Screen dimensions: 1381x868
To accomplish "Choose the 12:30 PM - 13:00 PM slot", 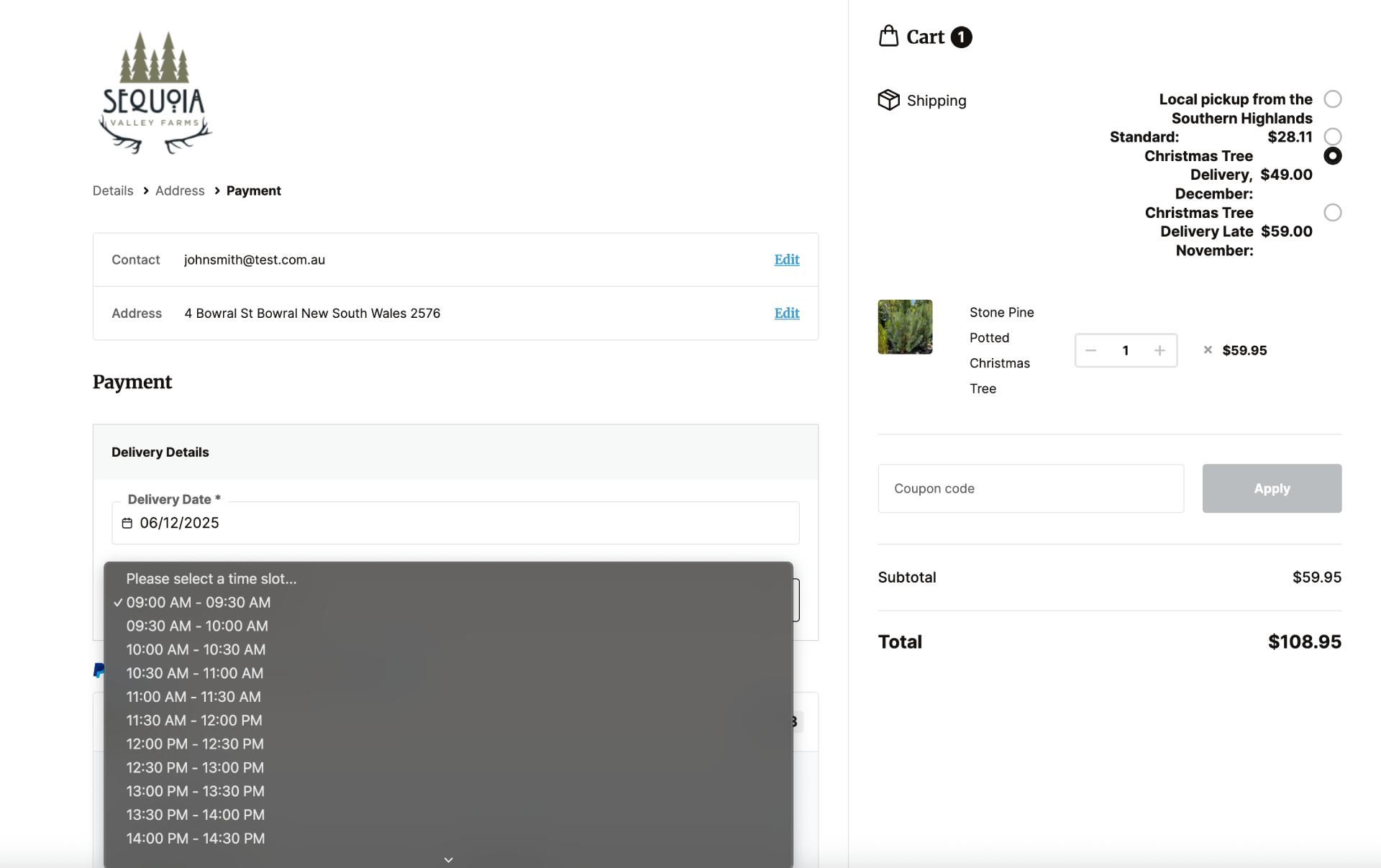I will coord(195,768).
